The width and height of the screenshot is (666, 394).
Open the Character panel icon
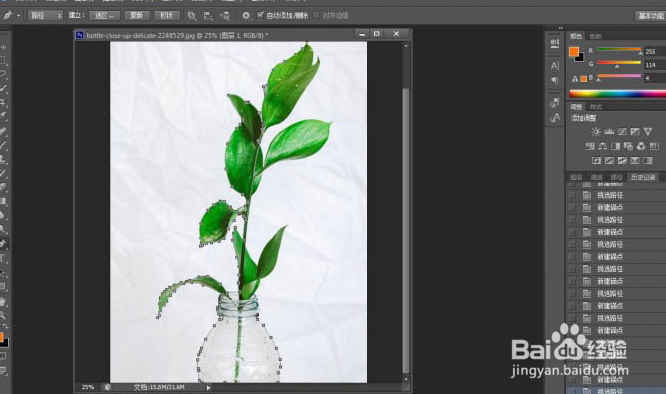(x=555, y=65)
